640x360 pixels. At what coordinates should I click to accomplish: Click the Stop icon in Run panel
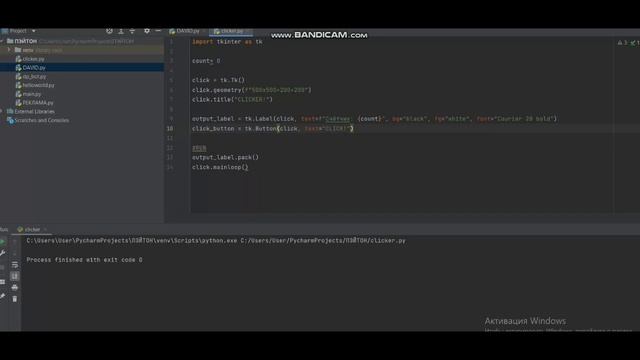point(3,267)
